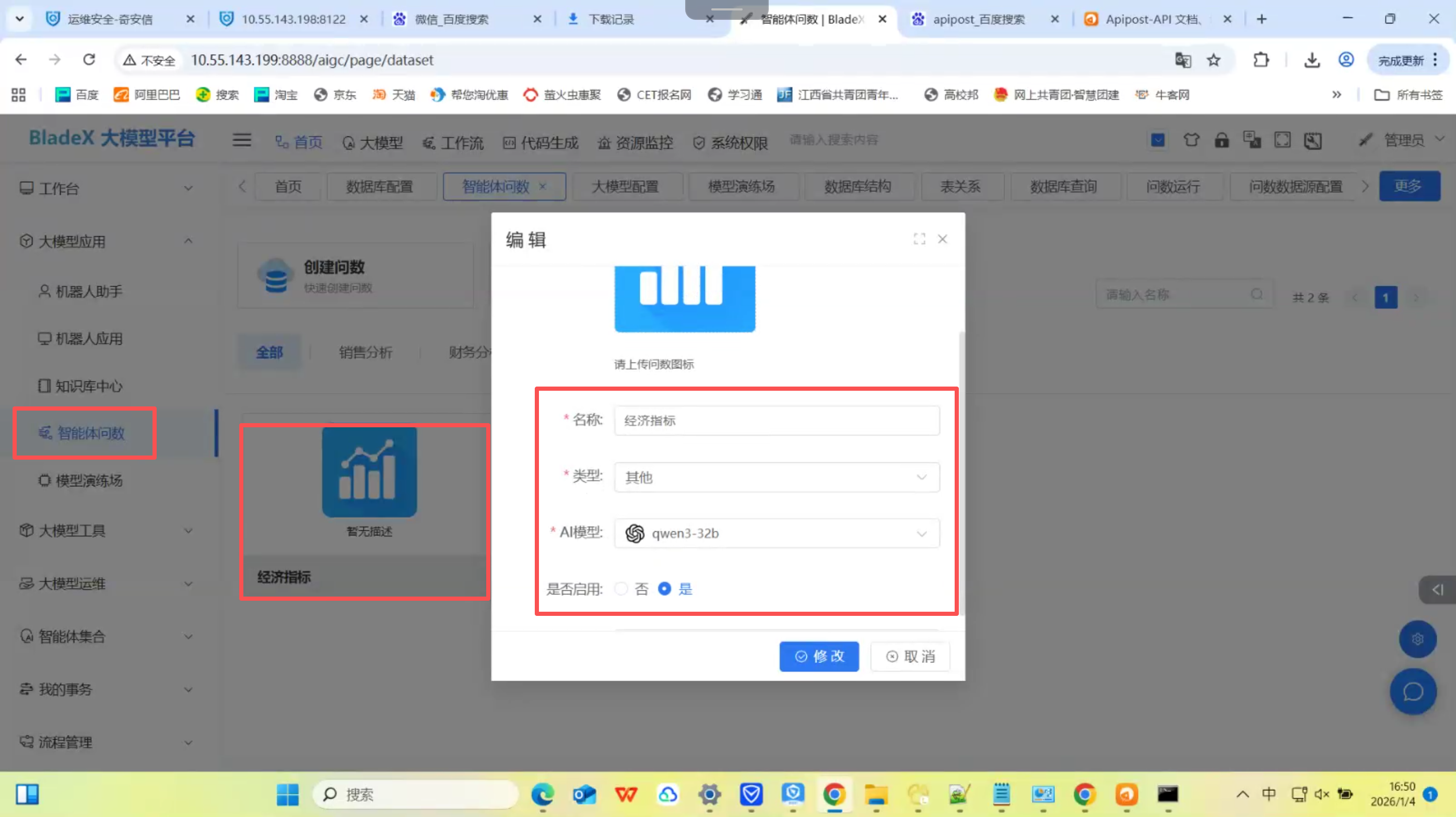Select 是 for 是否启用
The height and width of the screenshot is (817, 1456).
(665, 589)
